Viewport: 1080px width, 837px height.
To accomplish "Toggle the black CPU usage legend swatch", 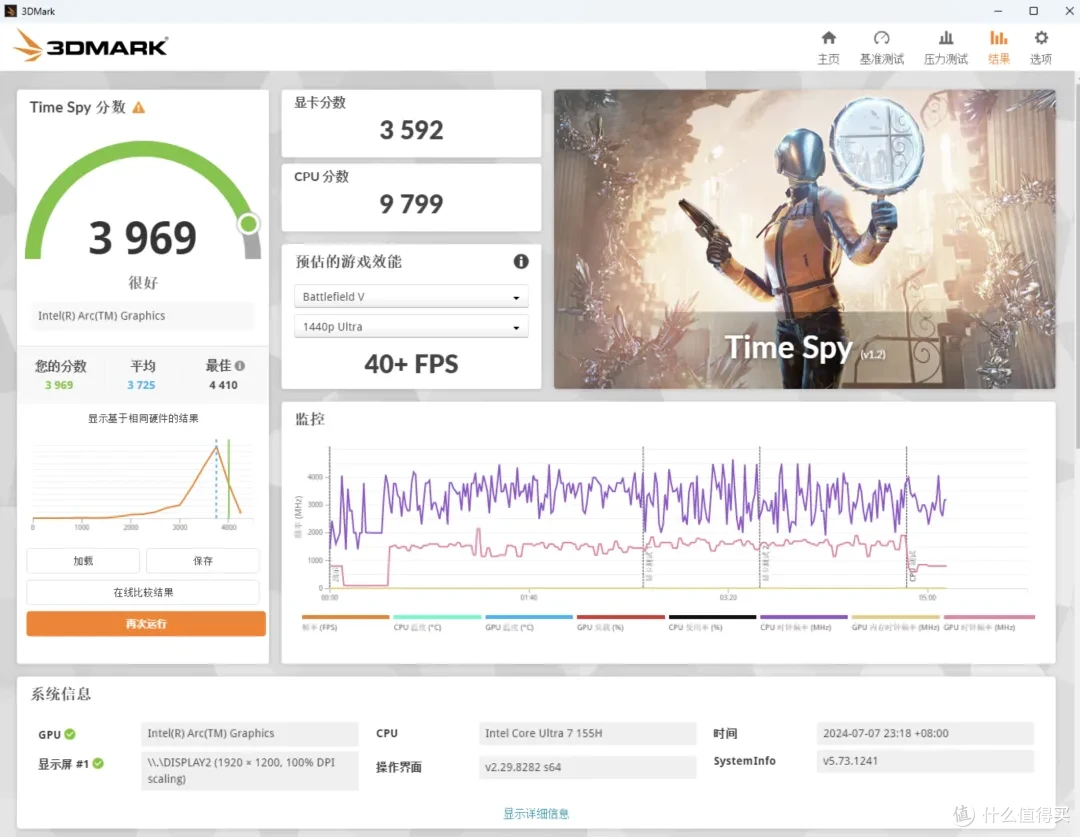I will 712,617.
